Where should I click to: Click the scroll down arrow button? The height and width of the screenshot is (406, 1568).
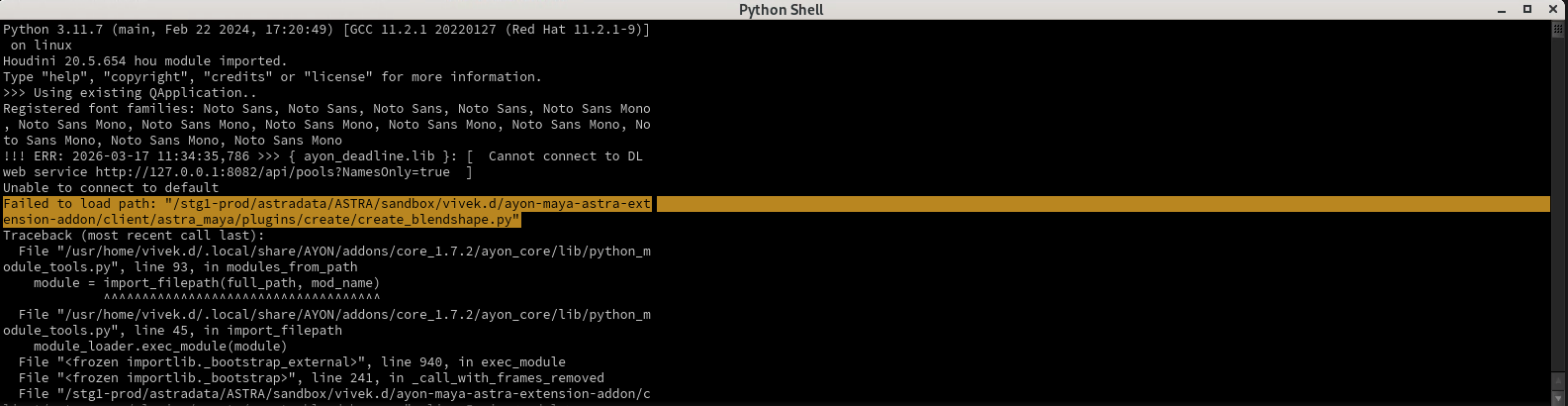[1560, 399]
